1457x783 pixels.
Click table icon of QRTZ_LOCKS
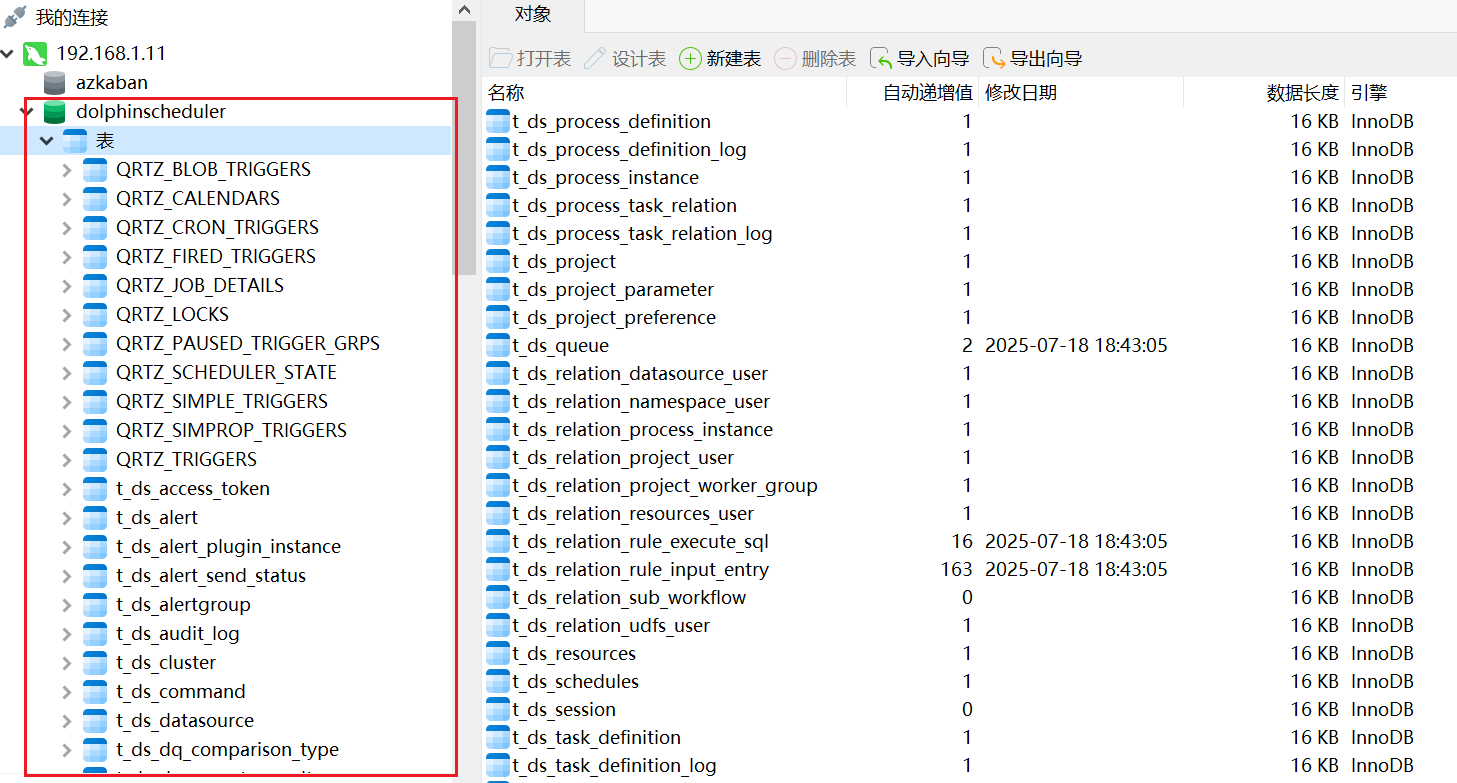[x=95, y=315]
